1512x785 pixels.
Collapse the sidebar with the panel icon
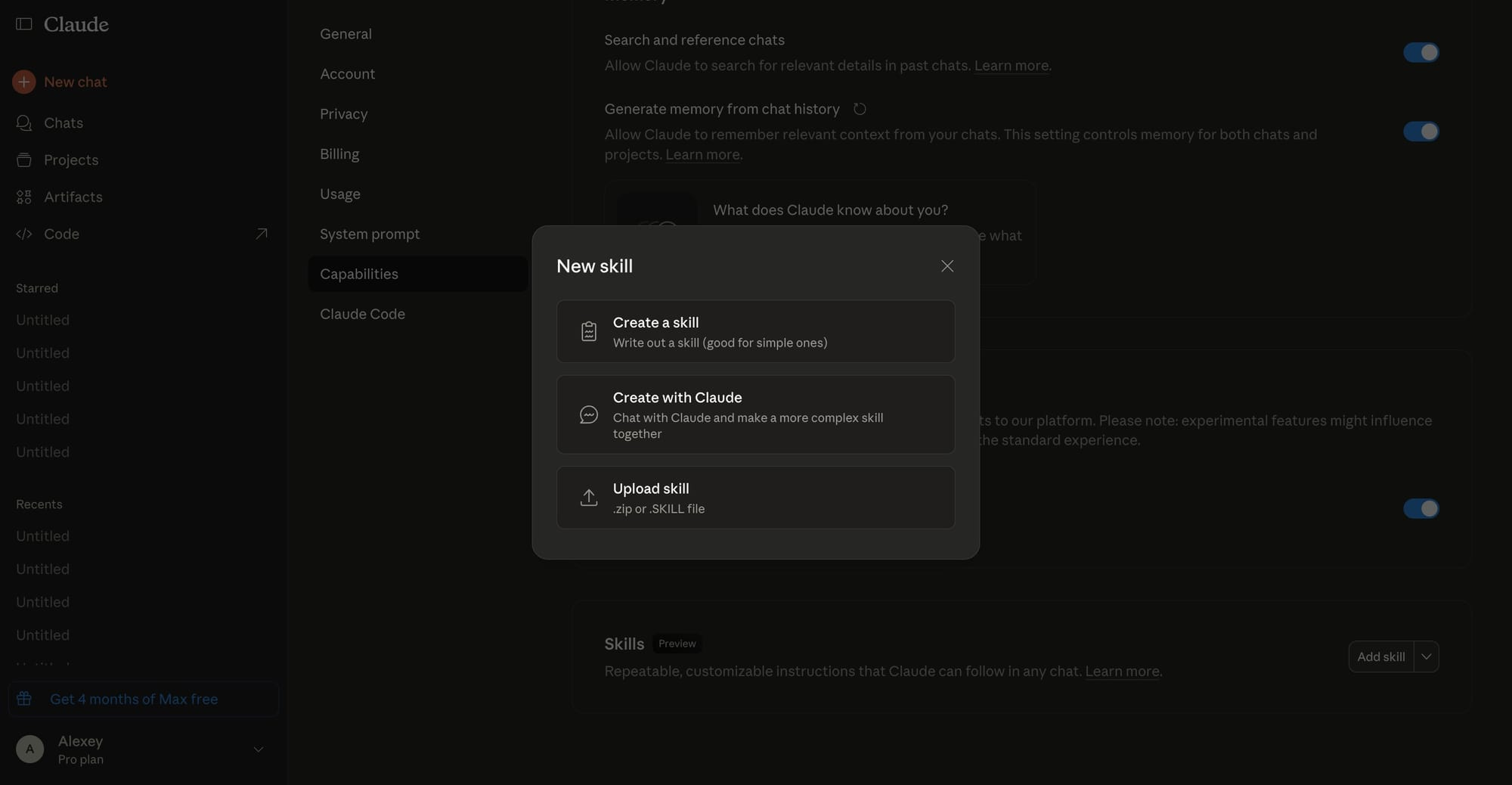[24, 24]
